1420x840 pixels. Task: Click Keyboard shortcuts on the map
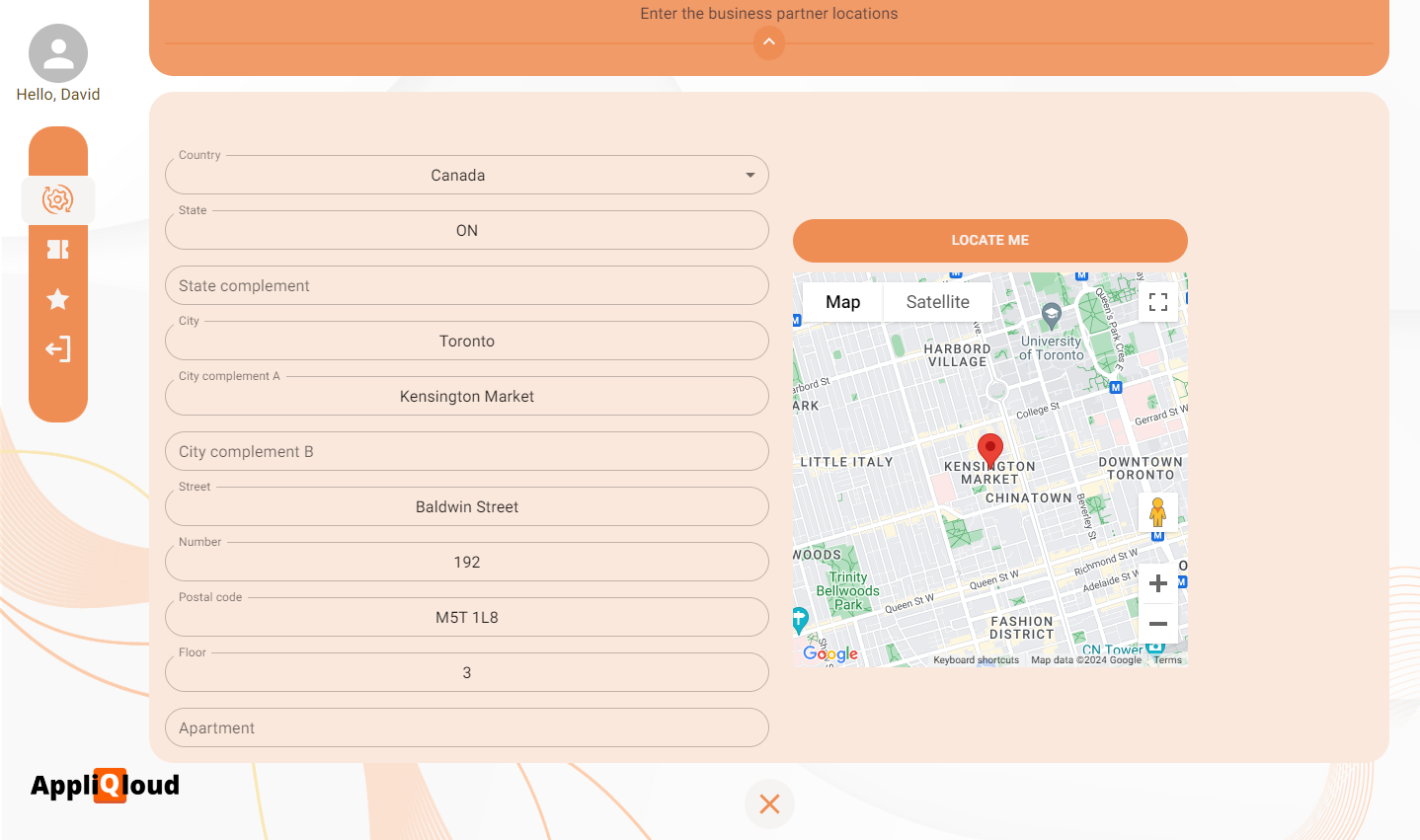click(976, 659)
